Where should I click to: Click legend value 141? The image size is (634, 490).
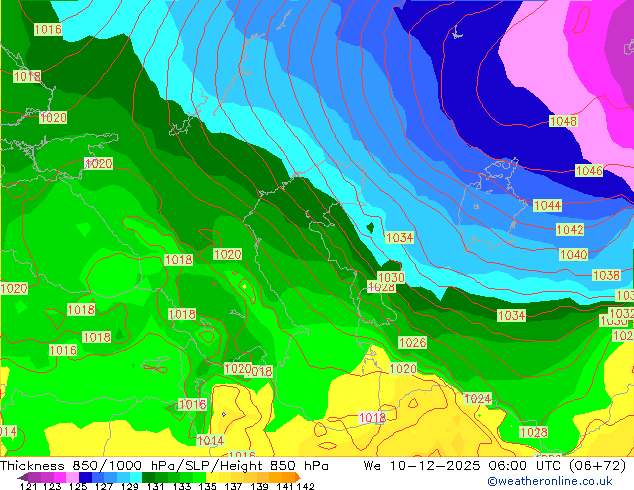click(285, 486)
